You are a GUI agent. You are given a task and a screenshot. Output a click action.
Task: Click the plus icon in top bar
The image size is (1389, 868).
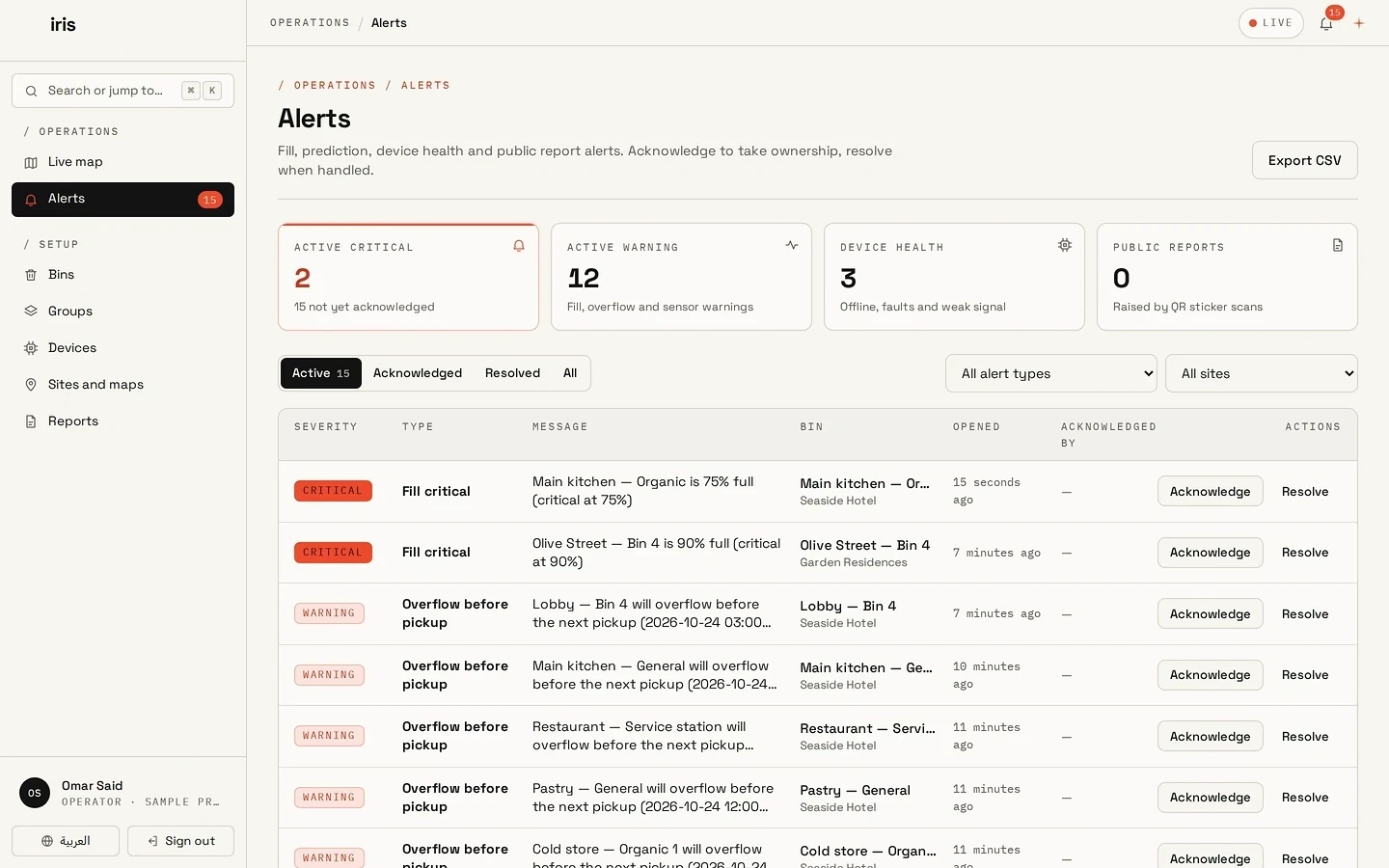[1359, 23]
